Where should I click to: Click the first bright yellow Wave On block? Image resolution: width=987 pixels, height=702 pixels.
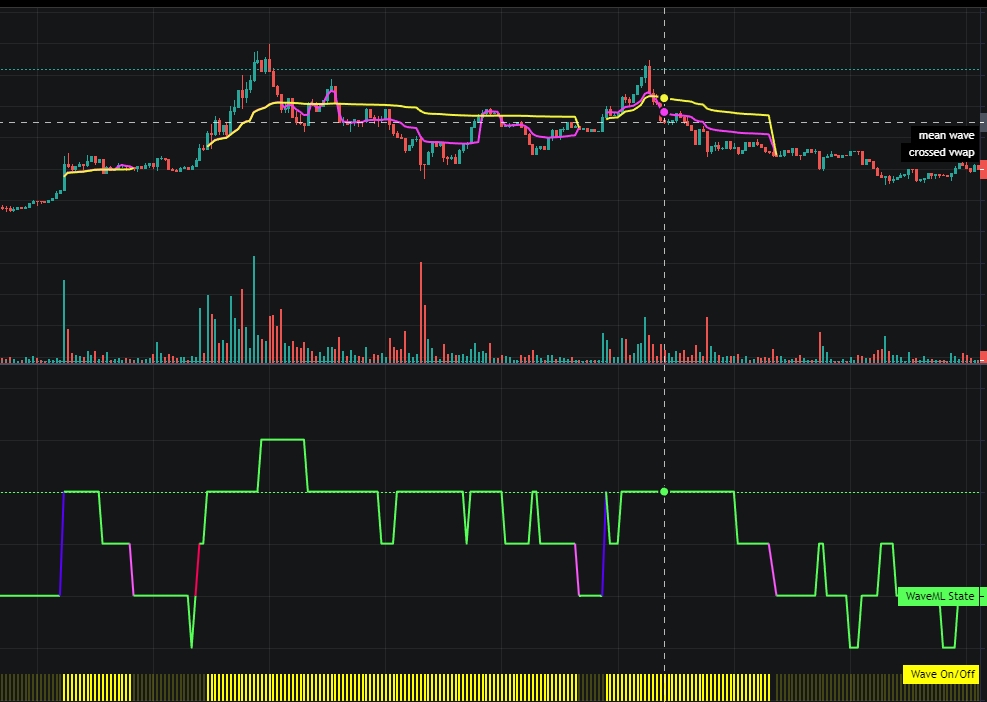(97, 686)
